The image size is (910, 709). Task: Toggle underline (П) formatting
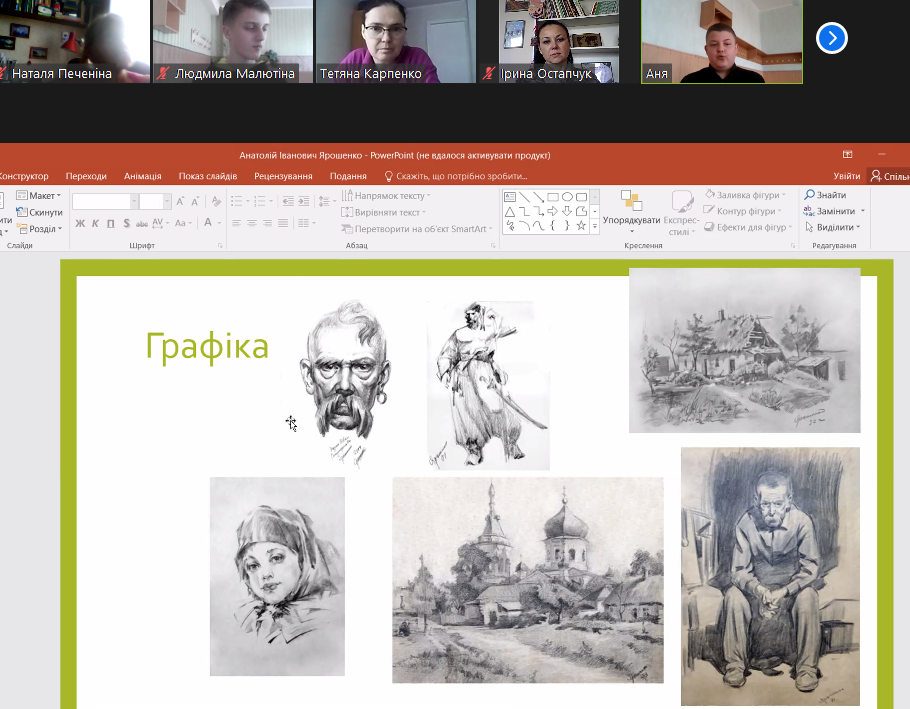110,223
